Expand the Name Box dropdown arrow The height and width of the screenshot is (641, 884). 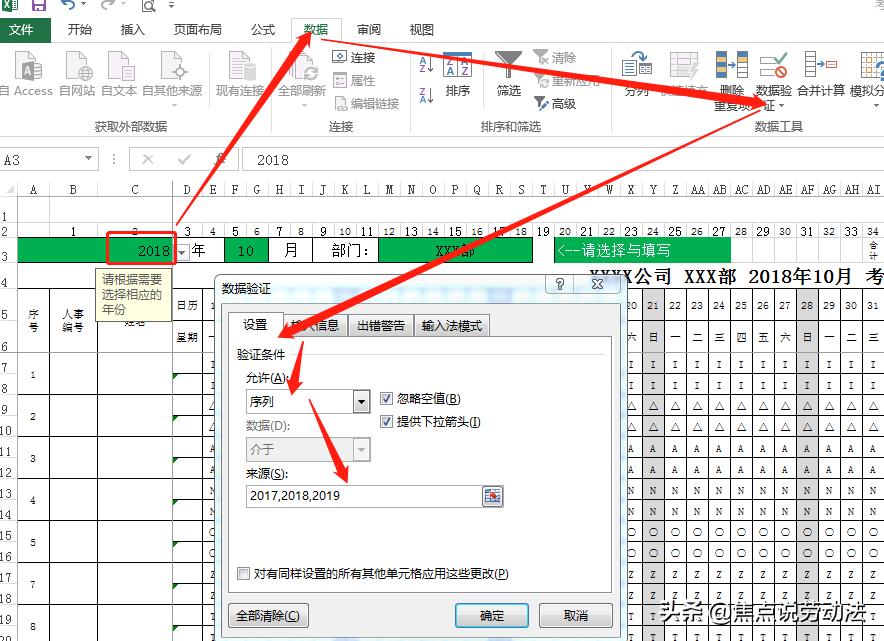tap(89, 159)
